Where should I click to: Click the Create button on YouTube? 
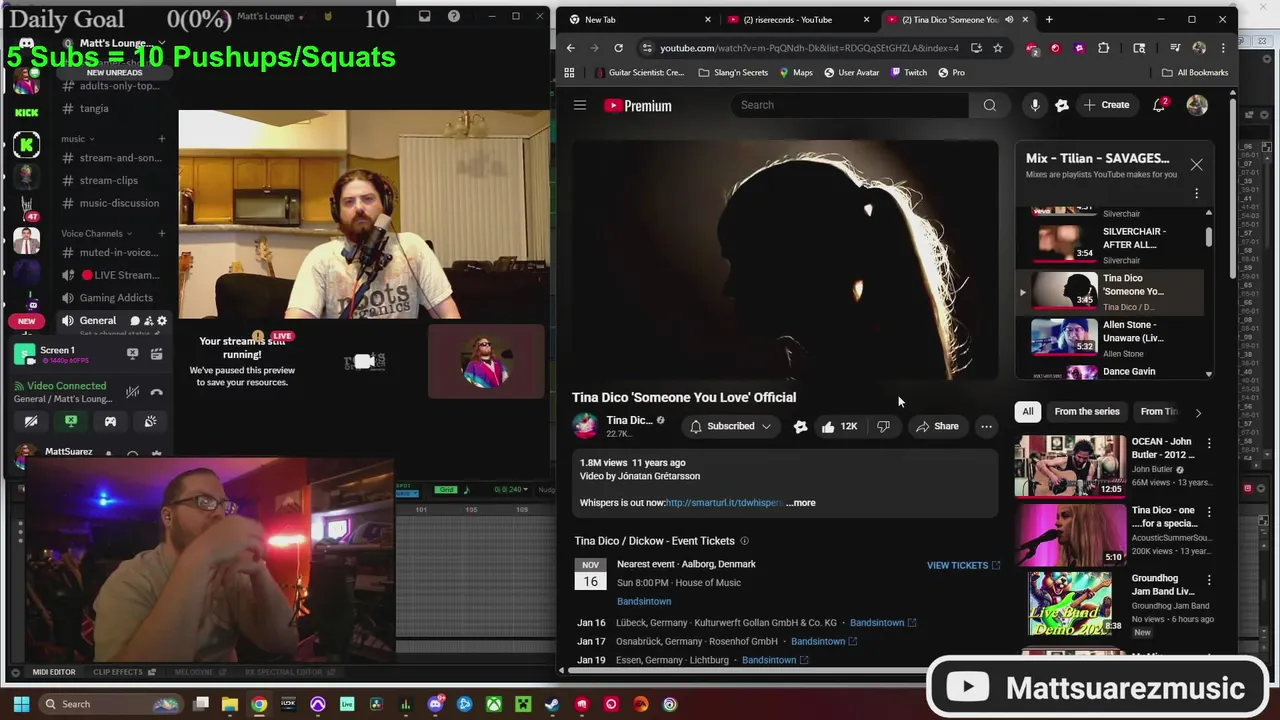pyautogui.click(x=1106, y=105)
